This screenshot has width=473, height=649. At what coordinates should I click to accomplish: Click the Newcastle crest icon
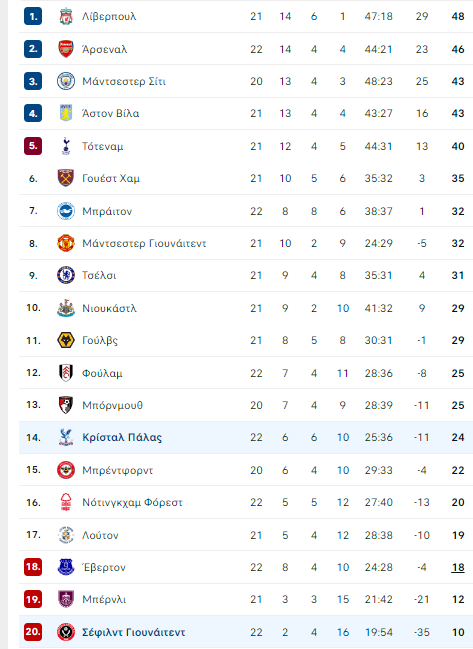[x=66, y=308]
